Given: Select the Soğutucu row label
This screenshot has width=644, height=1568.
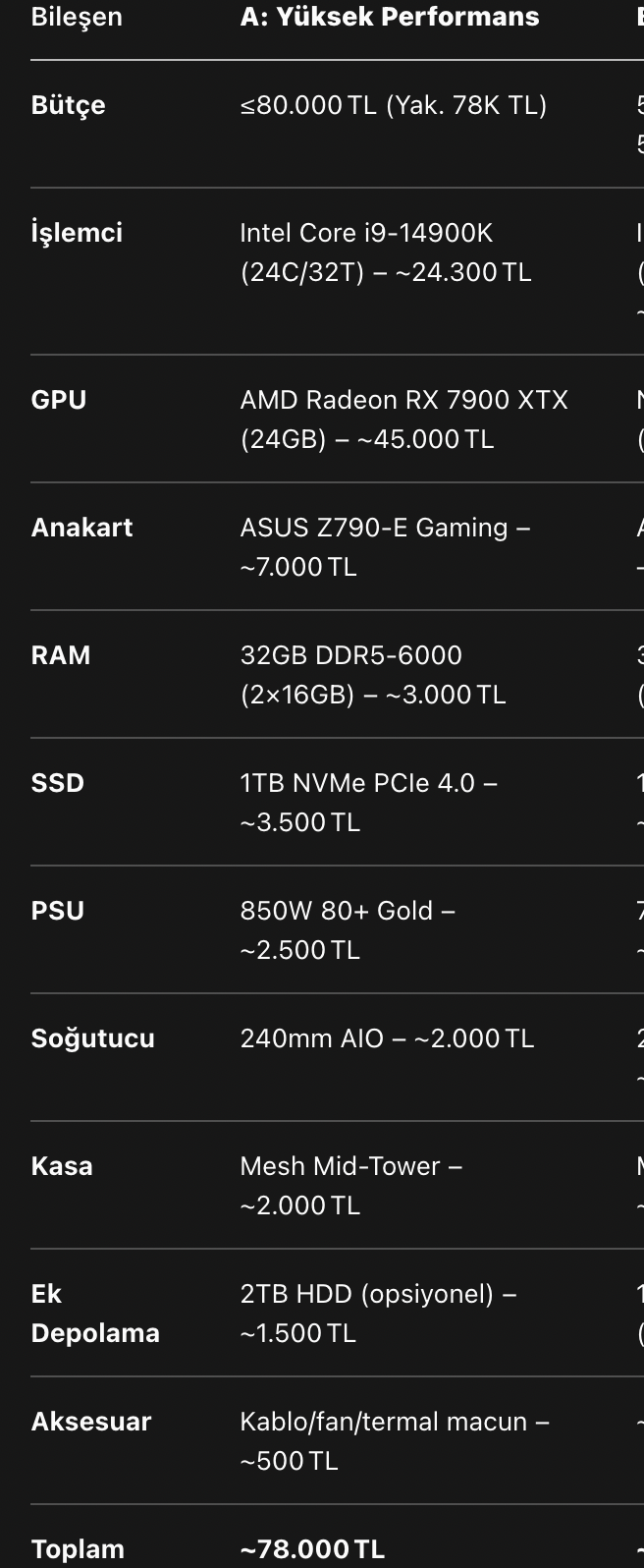Looking at the screenshot, I should tap(93, 1038).
